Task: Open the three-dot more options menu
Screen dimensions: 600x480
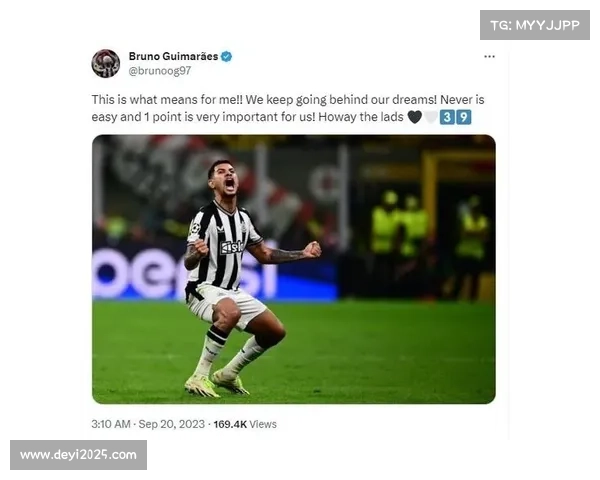Action: tap(489, 56)
